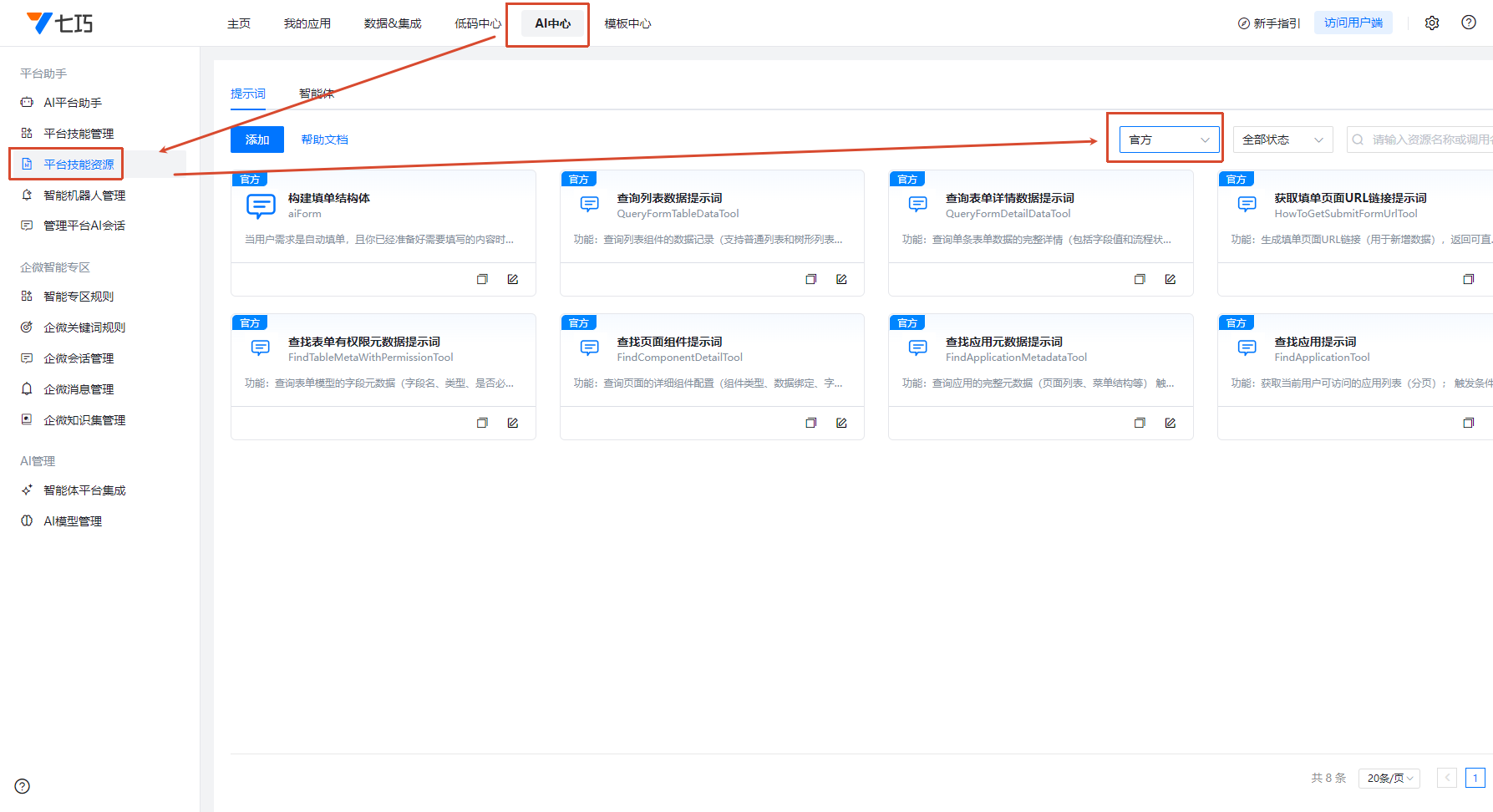Click the FindTableMetaWithPermissionTool subtitle
This screenshot has width=1493, height=812.
pos(371,358)
